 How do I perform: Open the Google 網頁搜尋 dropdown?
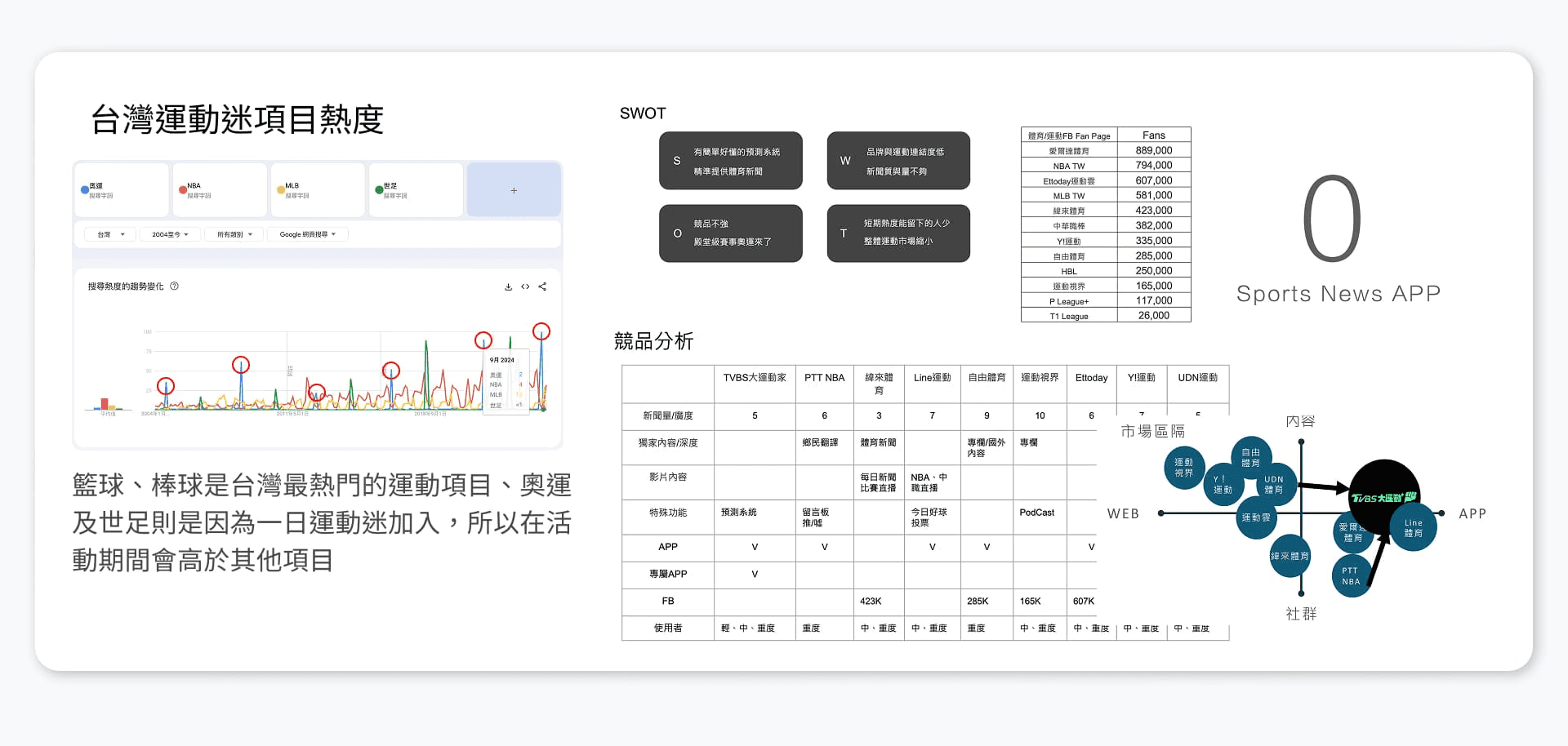point(308,234)
